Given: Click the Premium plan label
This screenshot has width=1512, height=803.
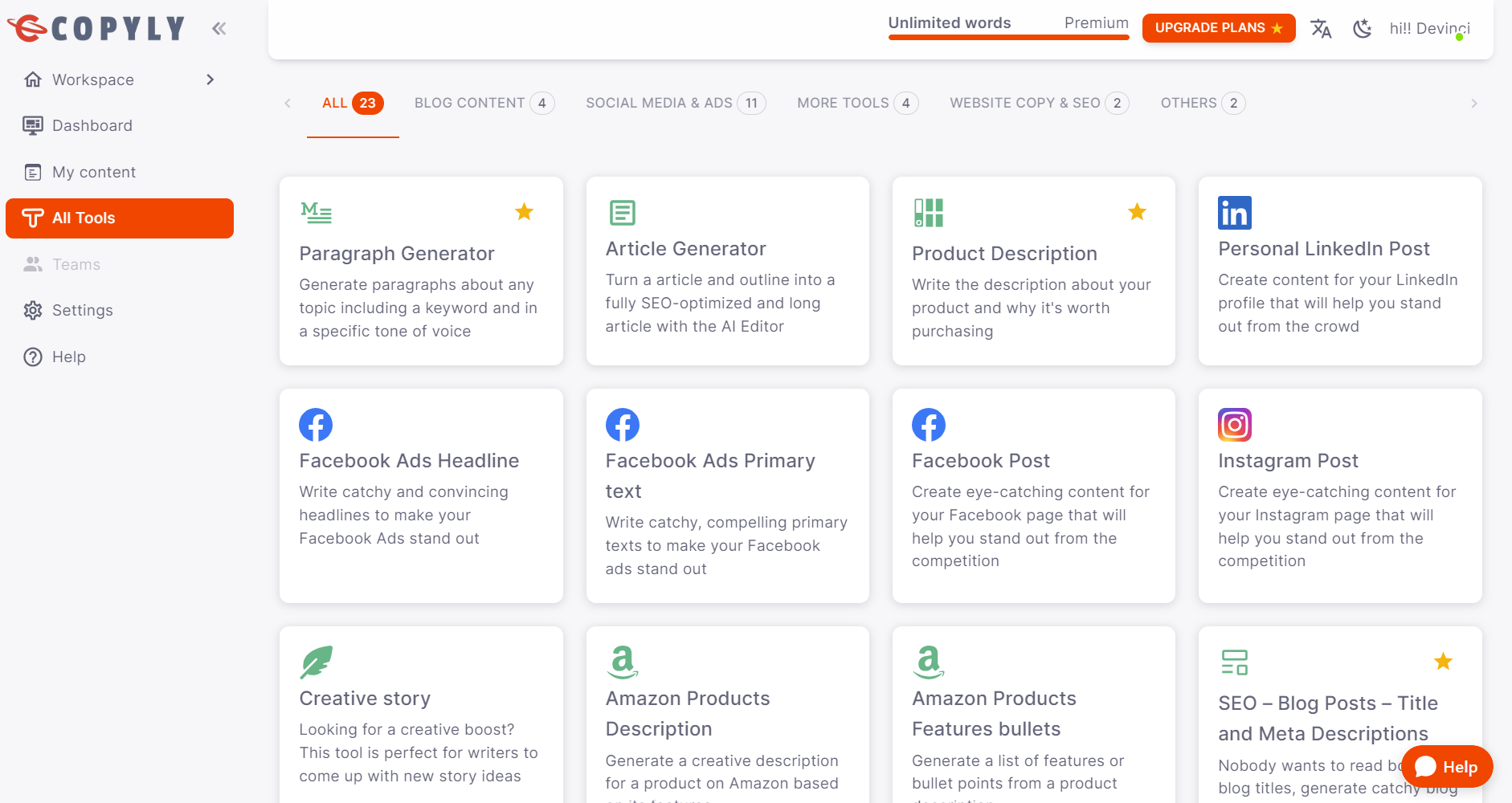Looking at the screenshot, I should (x=1096, y=23).
